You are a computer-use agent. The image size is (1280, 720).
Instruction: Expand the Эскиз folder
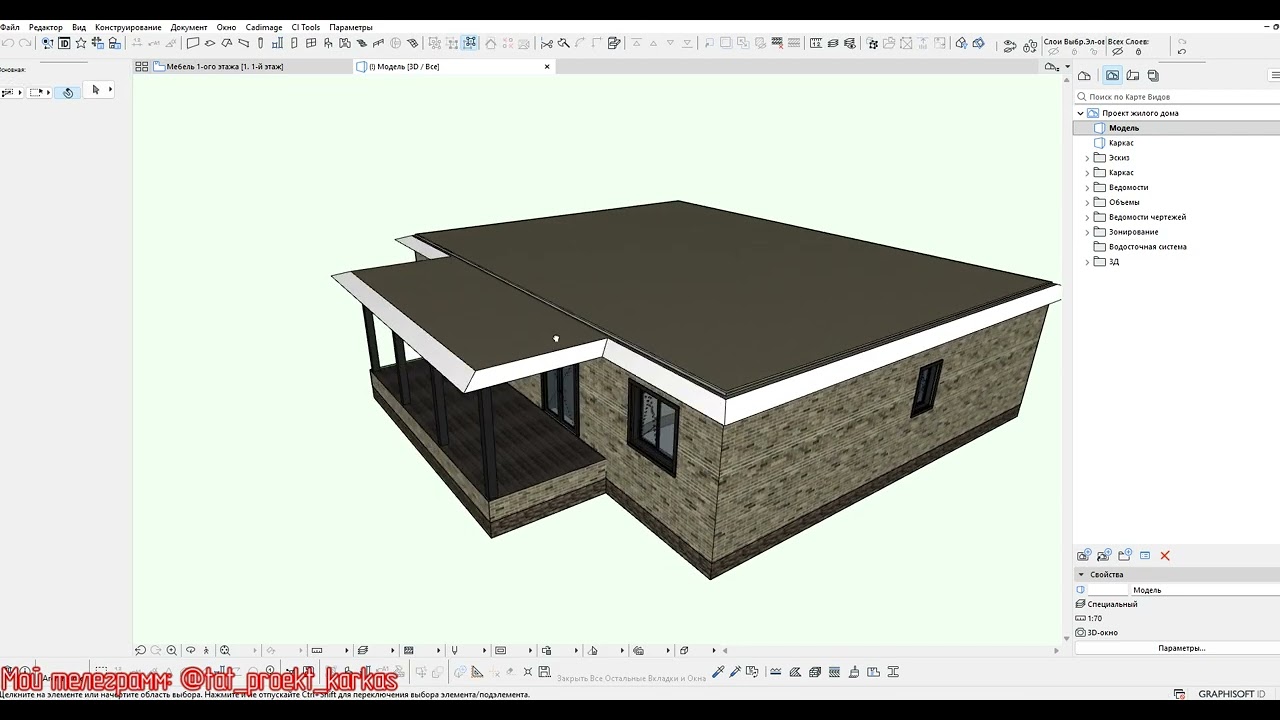[1087, 158]
